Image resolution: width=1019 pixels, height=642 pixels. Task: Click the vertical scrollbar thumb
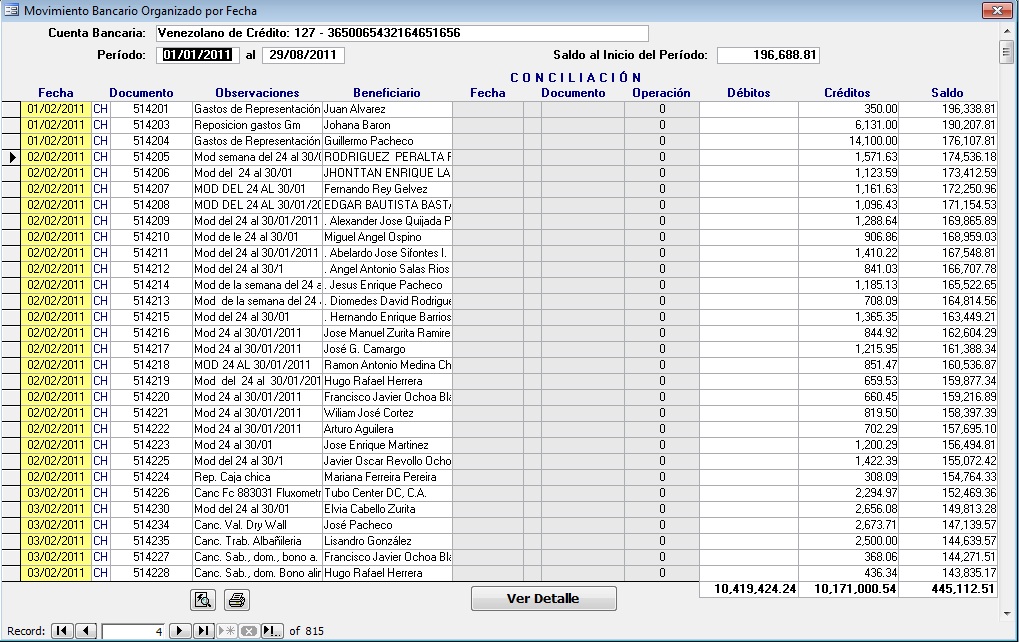point(1007,51)
